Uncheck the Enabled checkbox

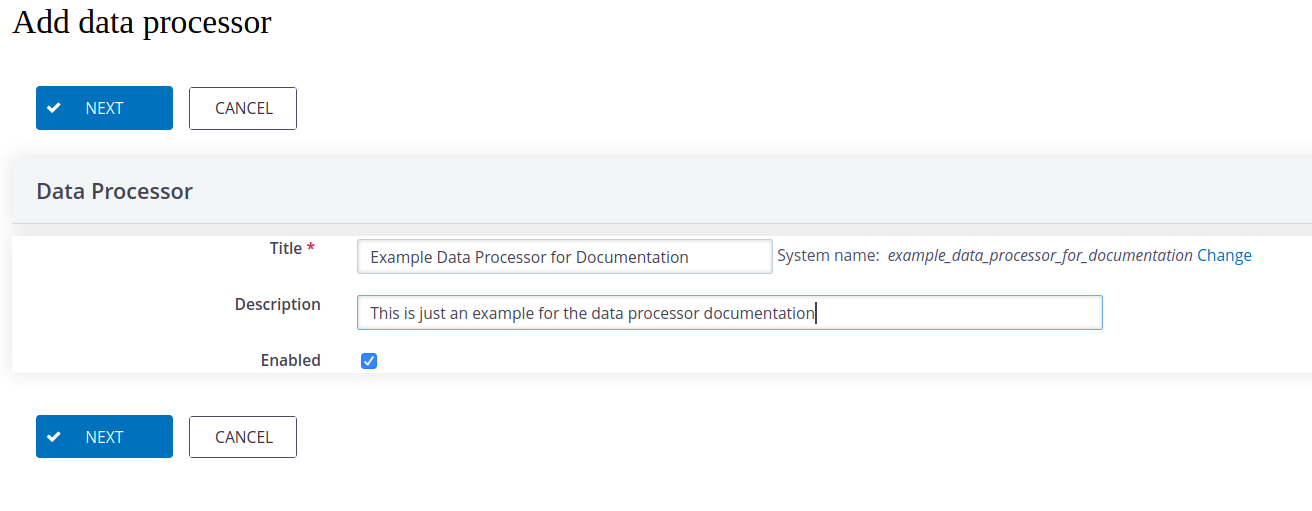pos(369,361)
